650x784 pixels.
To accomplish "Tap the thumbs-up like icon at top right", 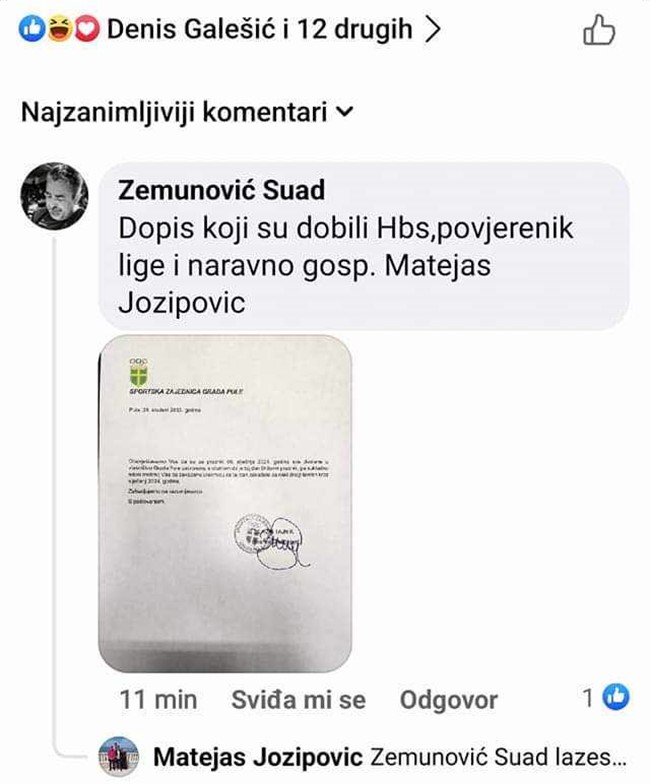I will point(598,30).
